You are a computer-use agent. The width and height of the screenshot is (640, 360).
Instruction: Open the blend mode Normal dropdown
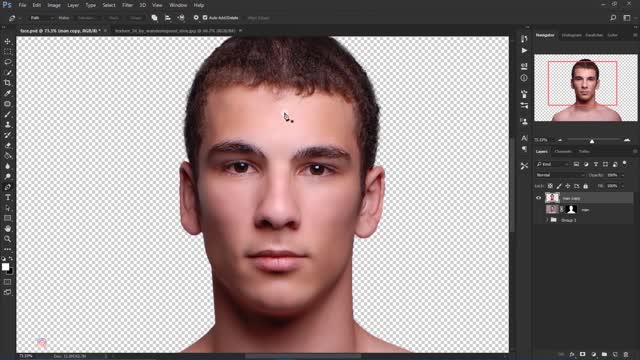[560, 175]
